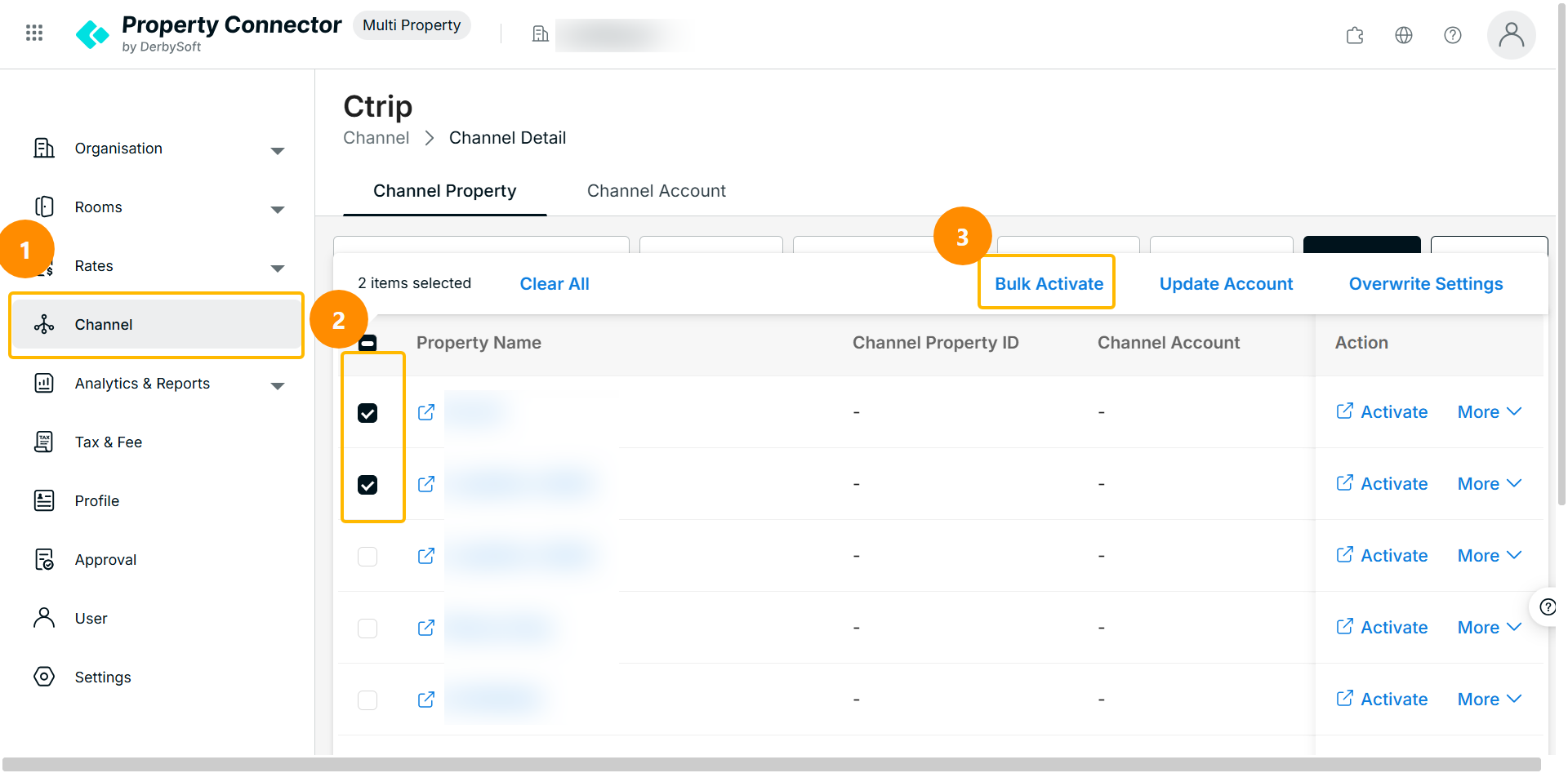Click the "2 items selected" text
Viewport: 1568px width, 773px height.
click(x=415, y=283)
